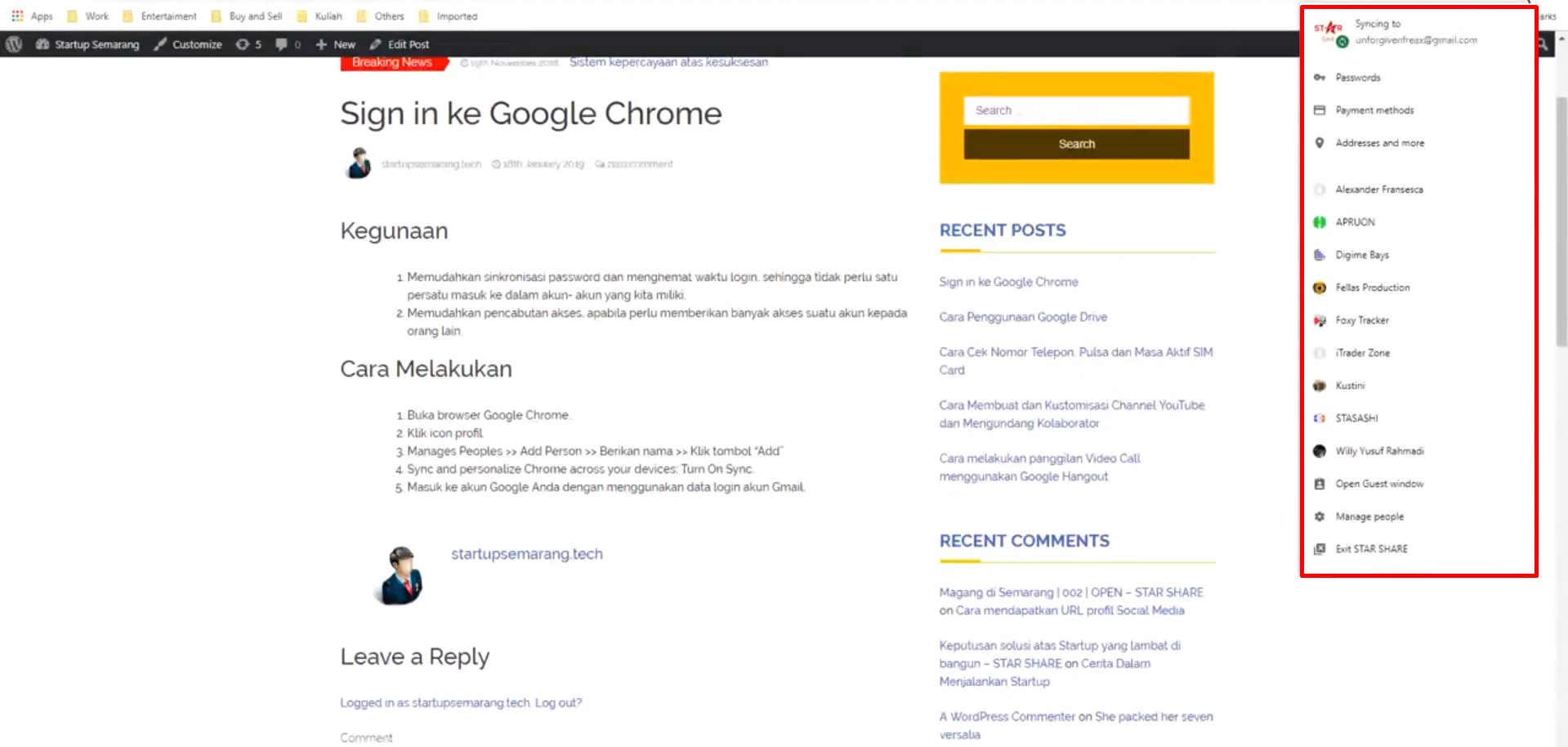Click the scrollbar up arrow
The height and width of the screenshot is (747, 1568).
pyautogui.click(x=1561, y=38)
